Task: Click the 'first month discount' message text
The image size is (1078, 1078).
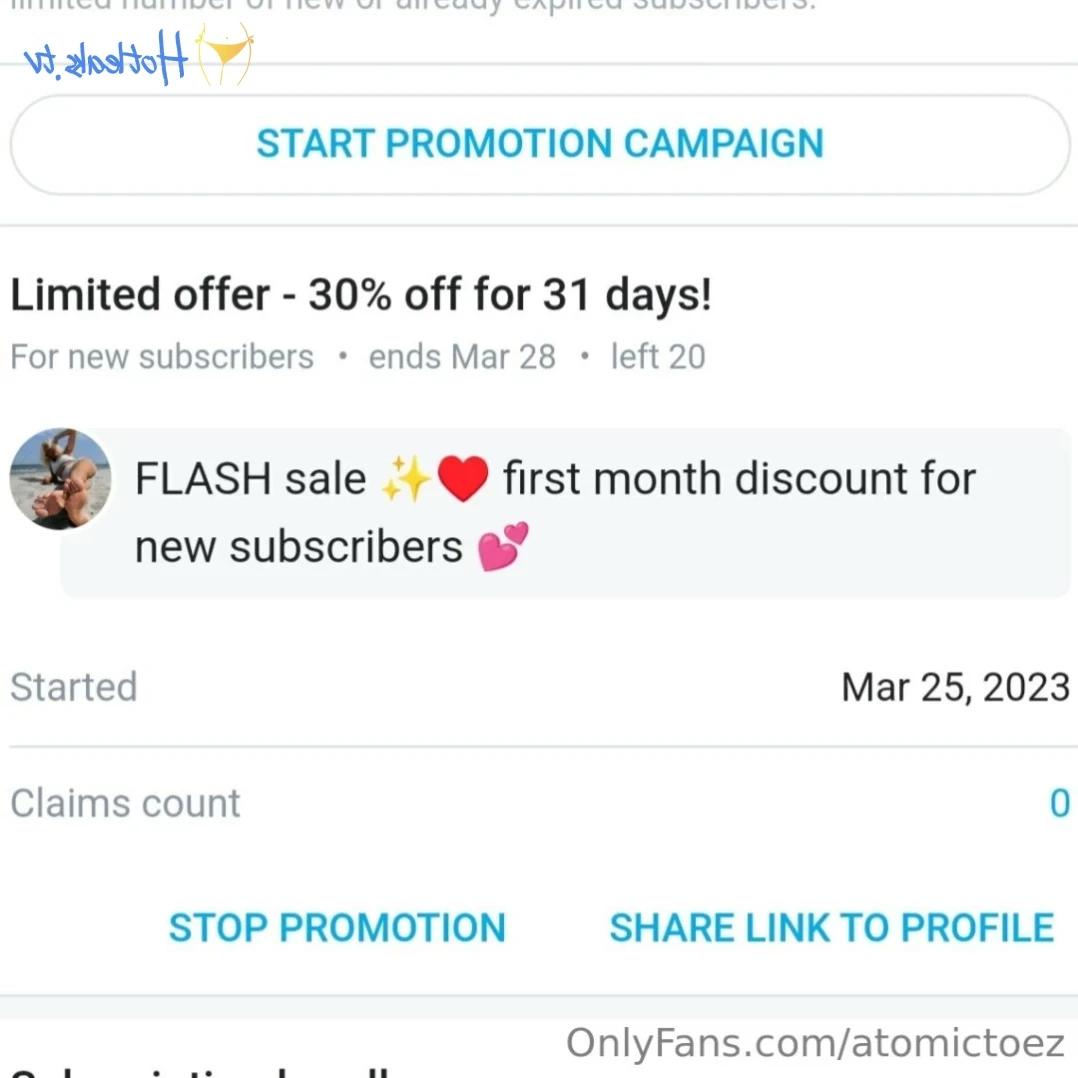Action: [x=739, y=479]
